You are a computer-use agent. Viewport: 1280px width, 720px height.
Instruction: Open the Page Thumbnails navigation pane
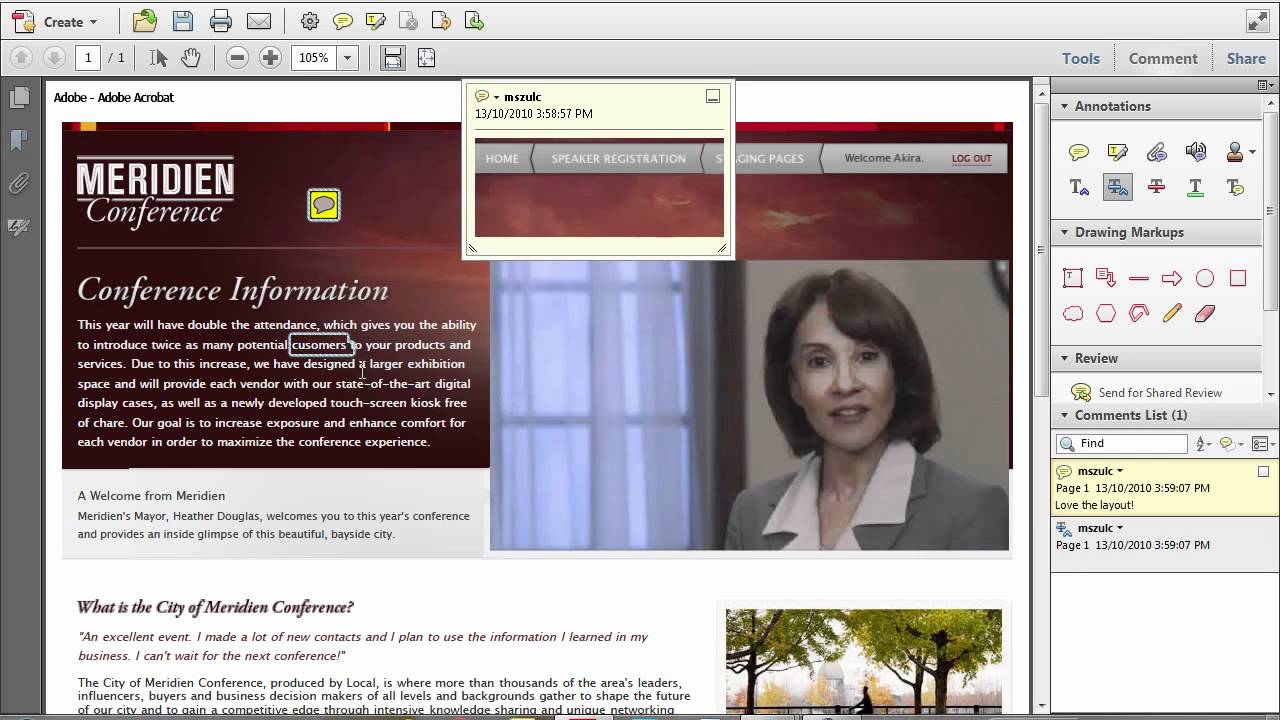[x=19, y=97]
